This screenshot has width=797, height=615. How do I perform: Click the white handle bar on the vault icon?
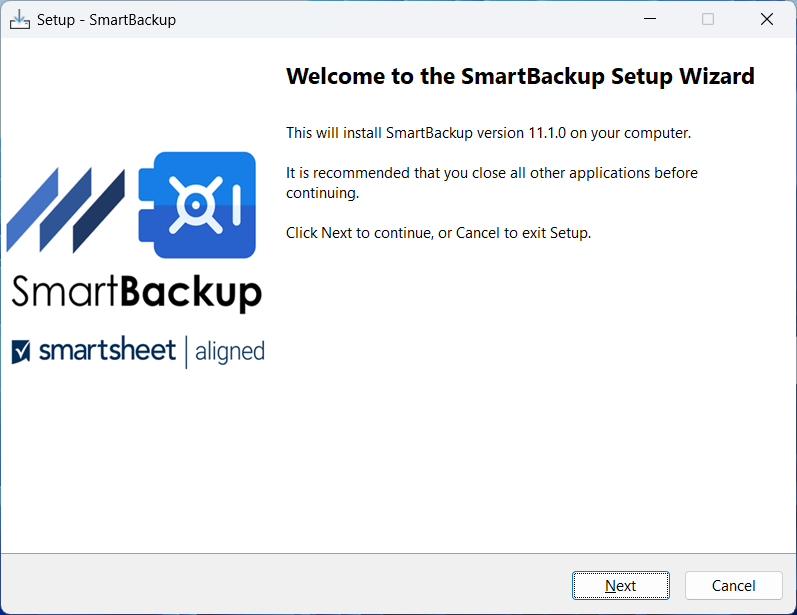236,205
